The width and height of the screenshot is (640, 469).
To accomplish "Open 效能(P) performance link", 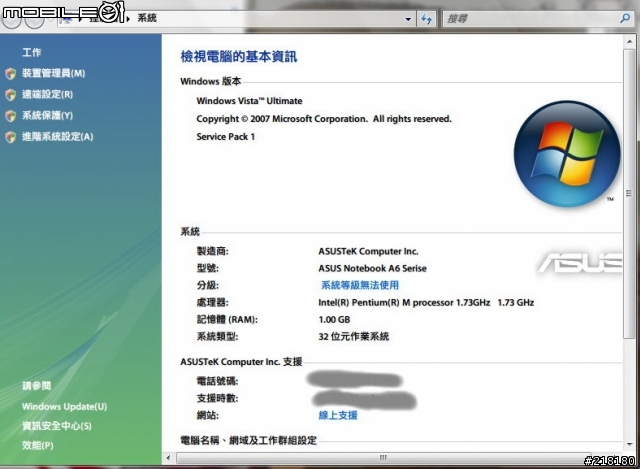I will (x=38, y=445).
